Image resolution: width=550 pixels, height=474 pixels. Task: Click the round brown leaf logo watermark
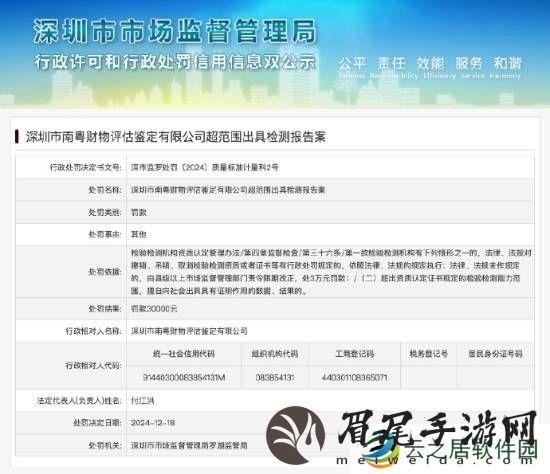296,435
